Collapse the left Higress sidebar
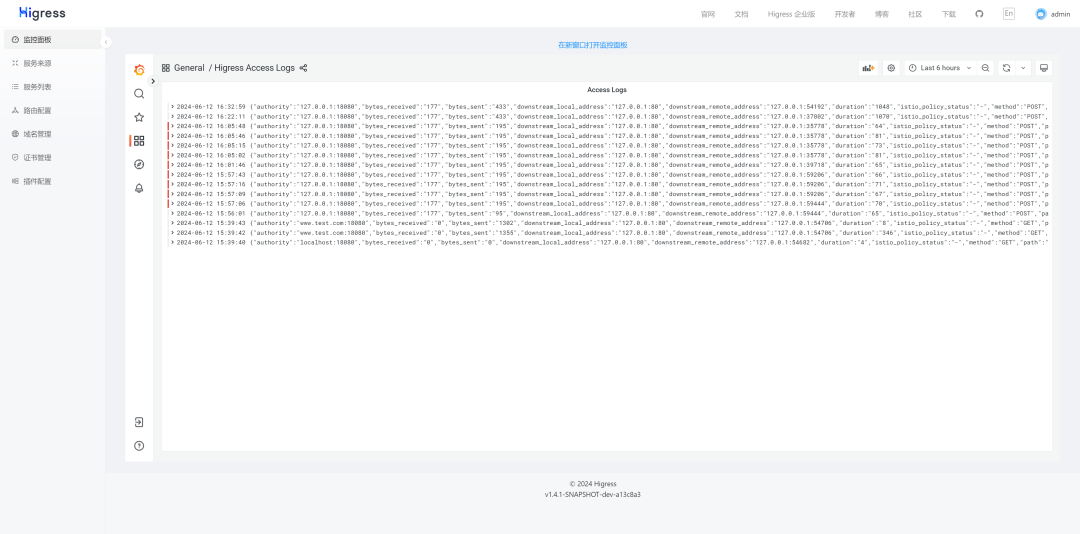Image resolution: width=1080 pixels, height=534 pixels. (106, 42)
